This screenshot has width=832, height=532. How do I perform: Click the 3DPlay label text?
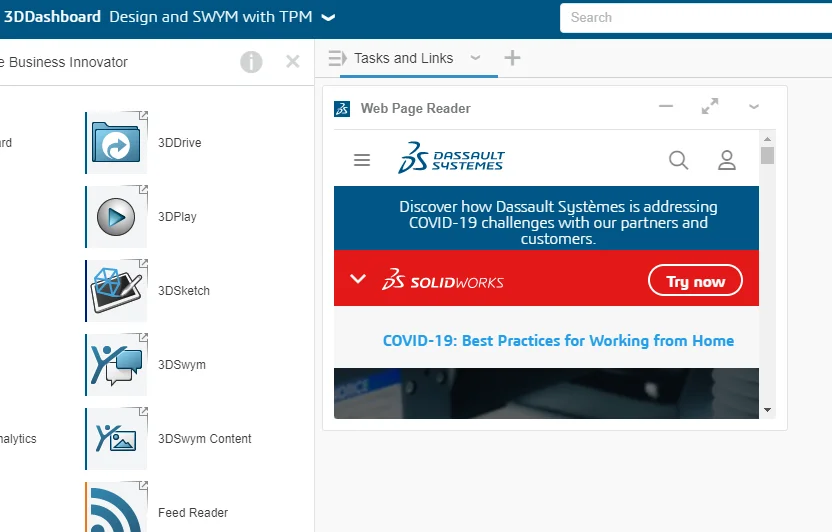point(177,217)
